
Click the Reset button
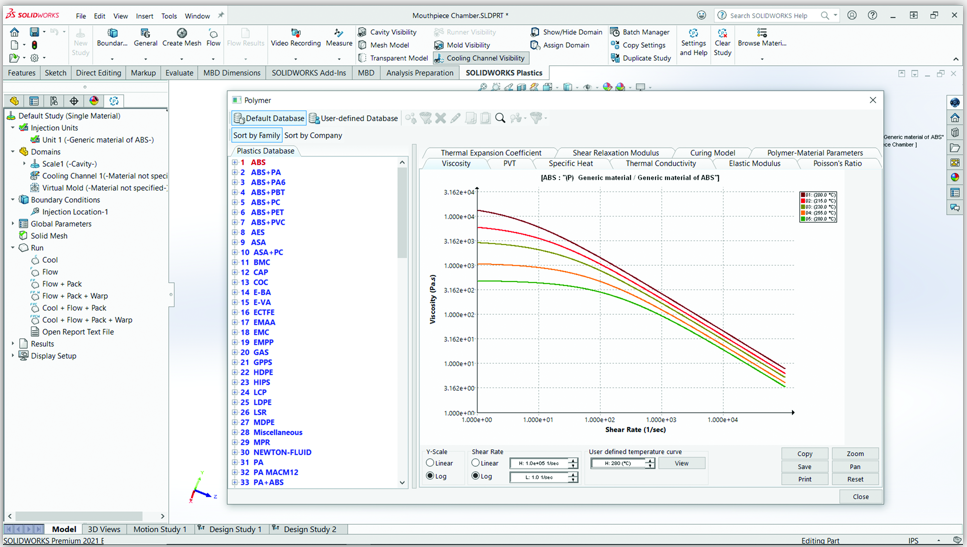pyautogui.click(x=855, y=479)
